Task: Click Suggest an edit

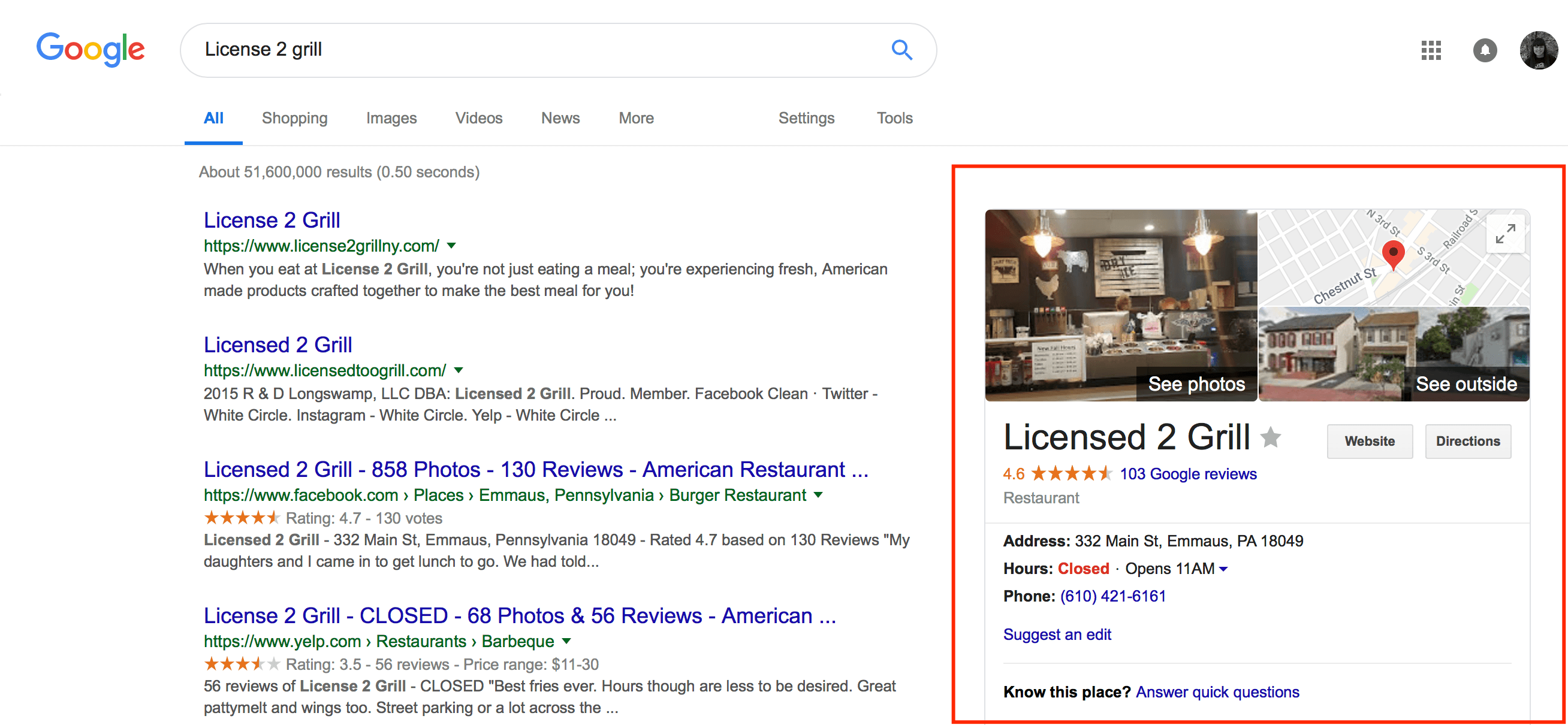Action: coord(1057,635)
